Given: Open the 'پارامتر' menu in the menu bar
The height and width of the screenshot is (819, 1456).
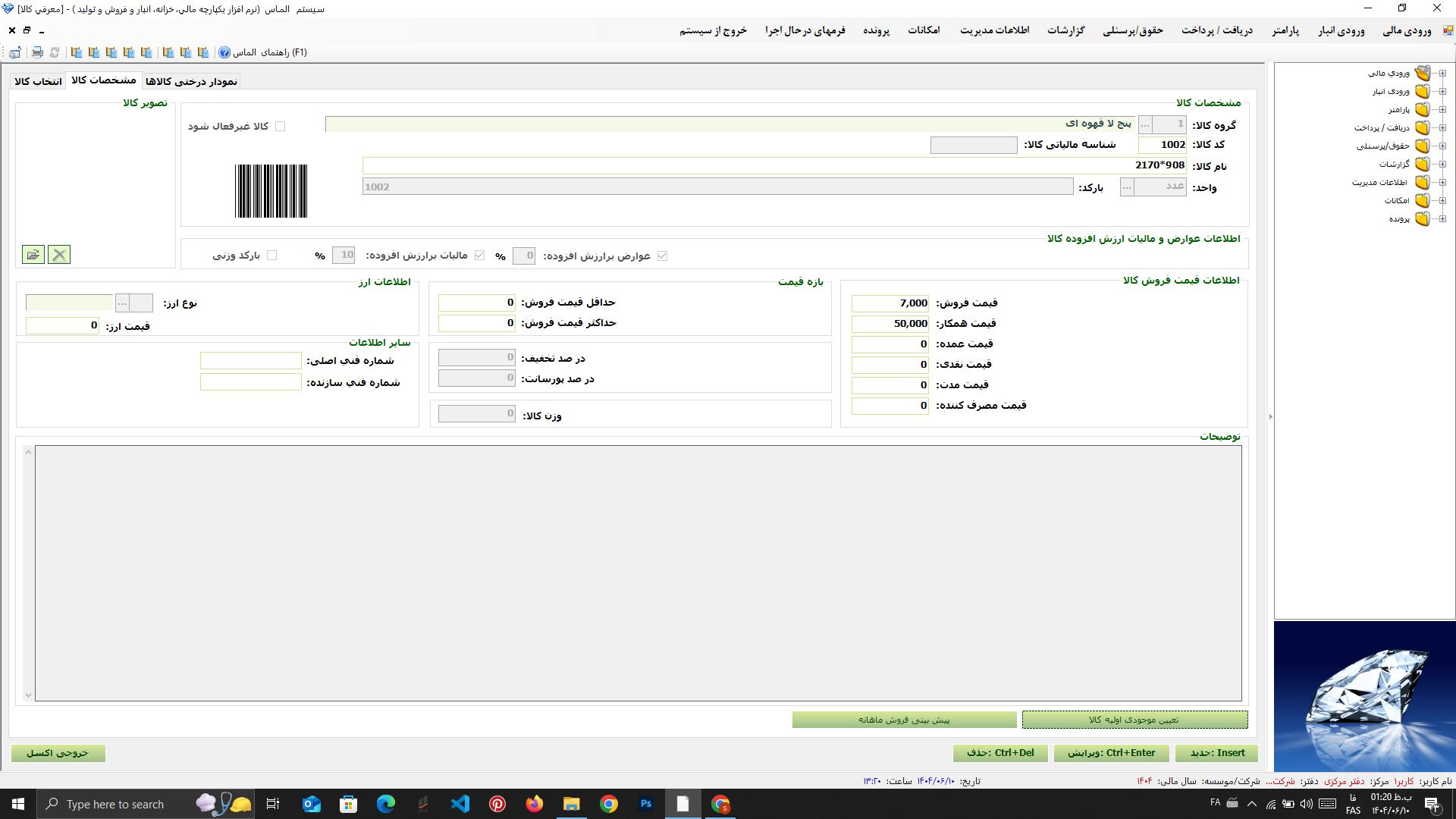Looking at the screenshot, I should (x=1285, y=30).
